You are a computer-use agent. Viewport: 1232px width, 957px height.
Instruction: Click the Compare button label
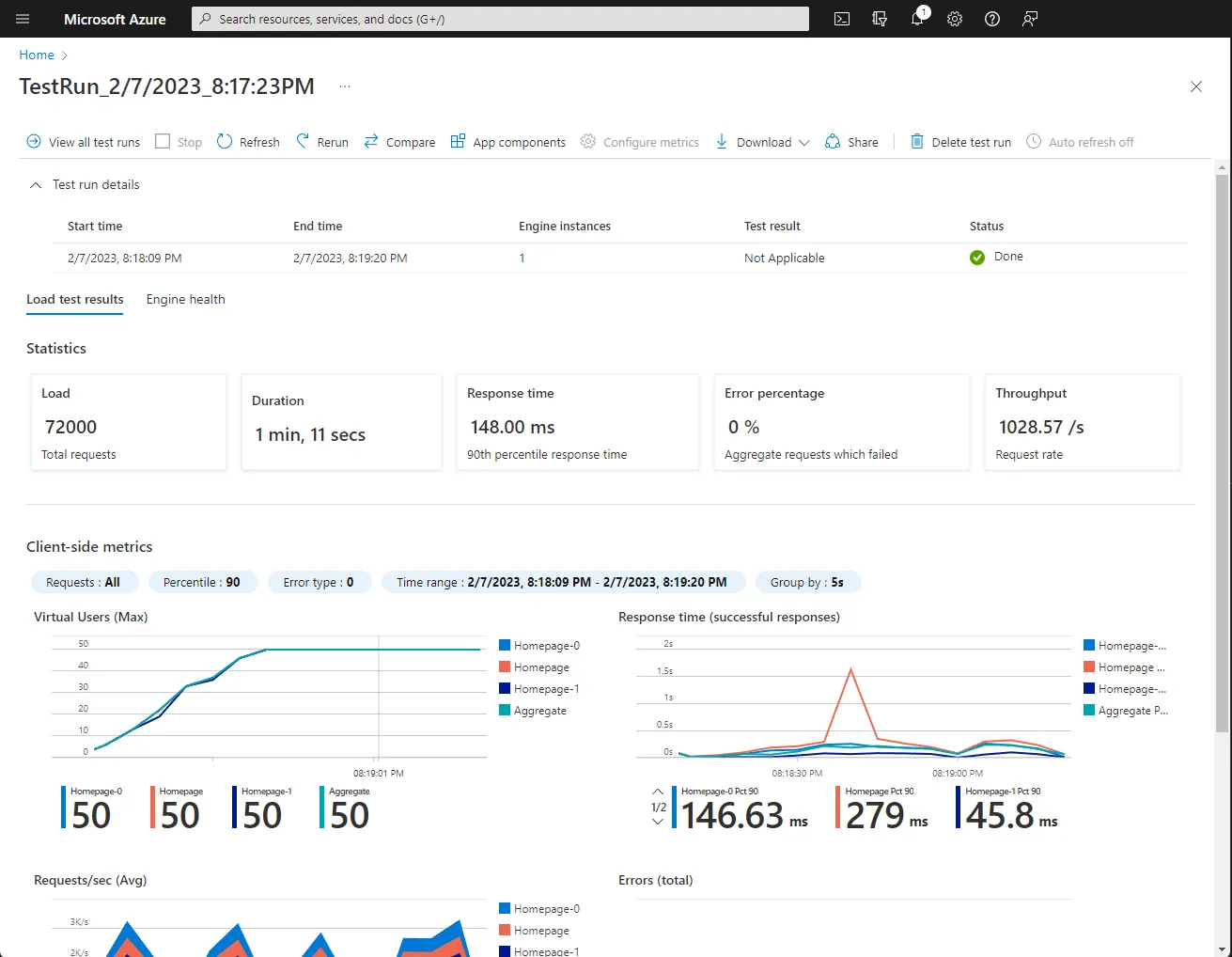click(x=411, y=143)
